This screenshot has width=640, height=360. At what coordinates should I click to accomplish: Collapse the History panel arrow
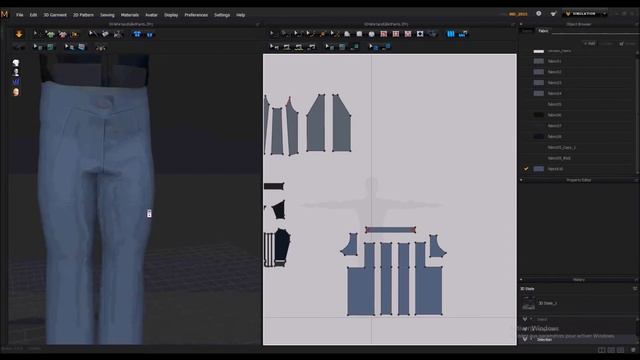(x=521, y=280)
